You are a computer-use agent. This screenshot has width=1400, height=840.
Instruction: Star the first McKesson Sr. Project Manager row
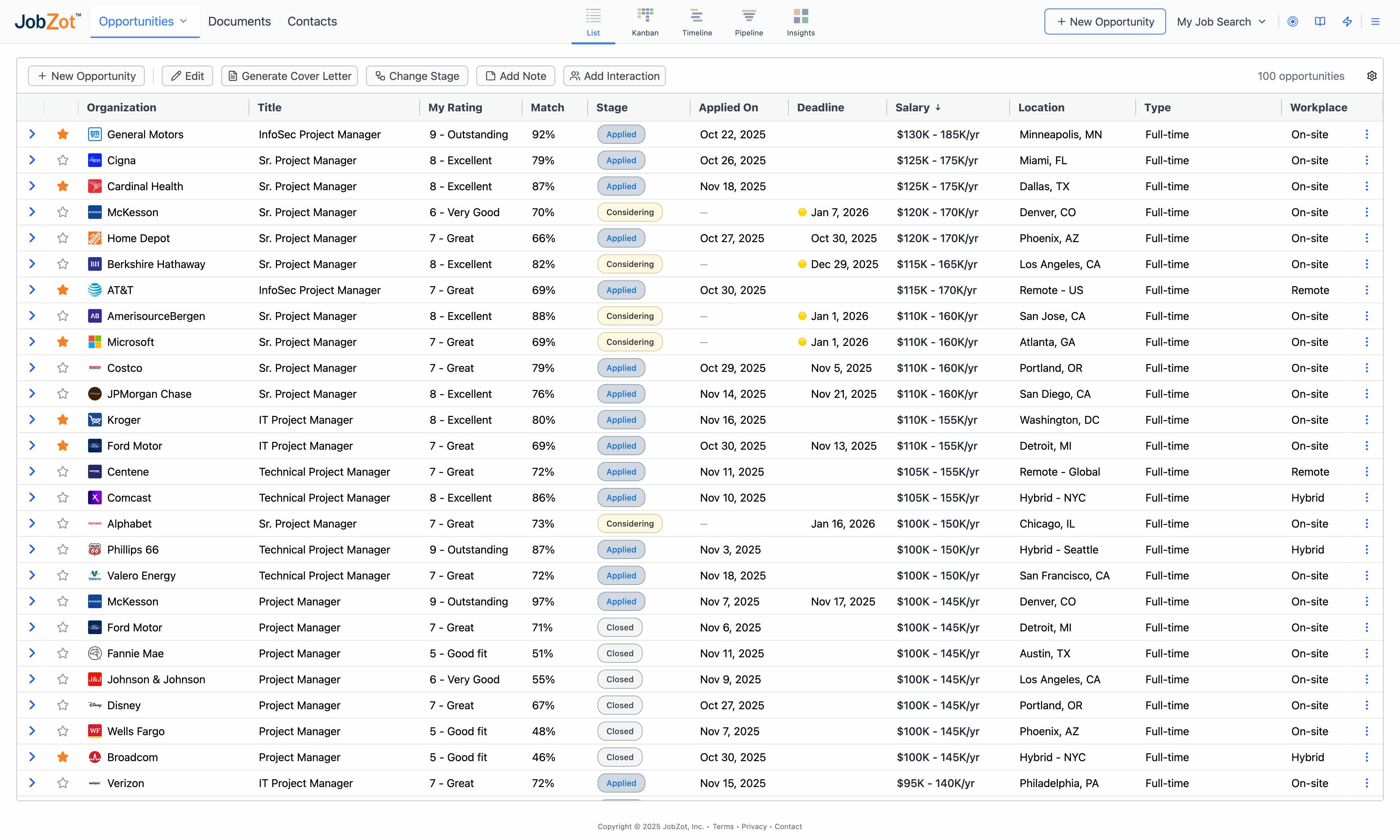pyautogui.click(x=63, y=212)
